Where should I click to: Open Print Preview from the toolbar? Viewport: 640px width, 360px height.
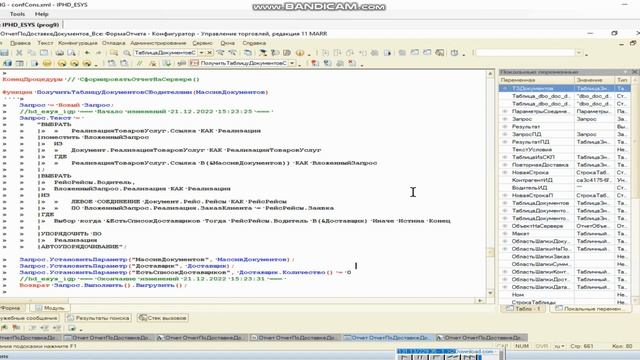pos(71,53)
